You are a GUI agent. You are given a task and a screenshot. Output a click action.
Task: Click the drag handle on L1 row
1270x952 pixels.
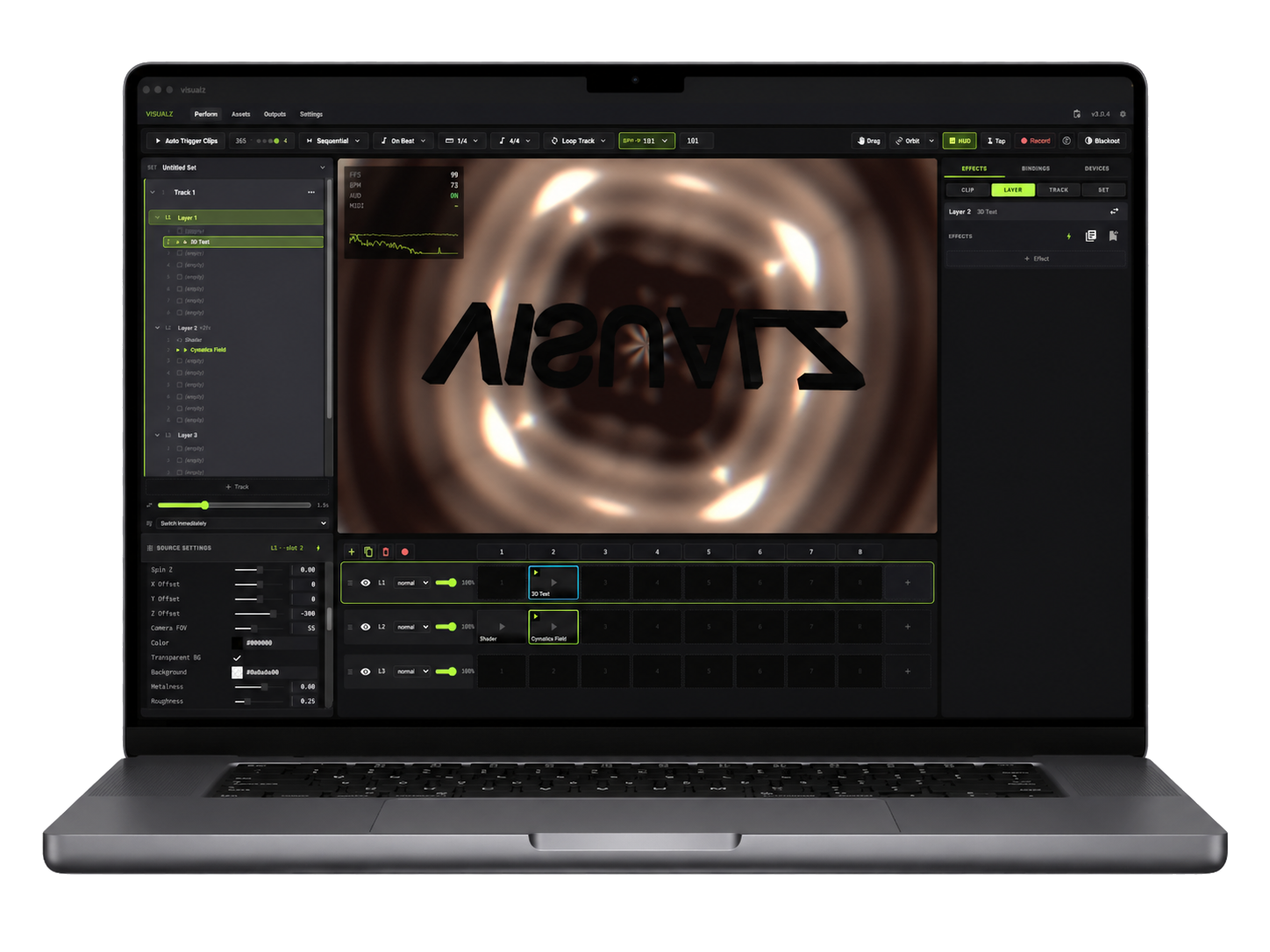click(x=350, y=583)
